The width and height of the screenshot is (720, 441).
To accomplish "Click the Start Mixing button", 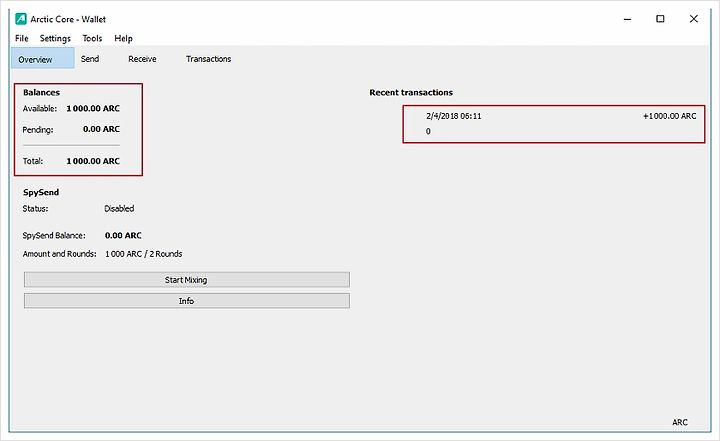I will [186, 280].
